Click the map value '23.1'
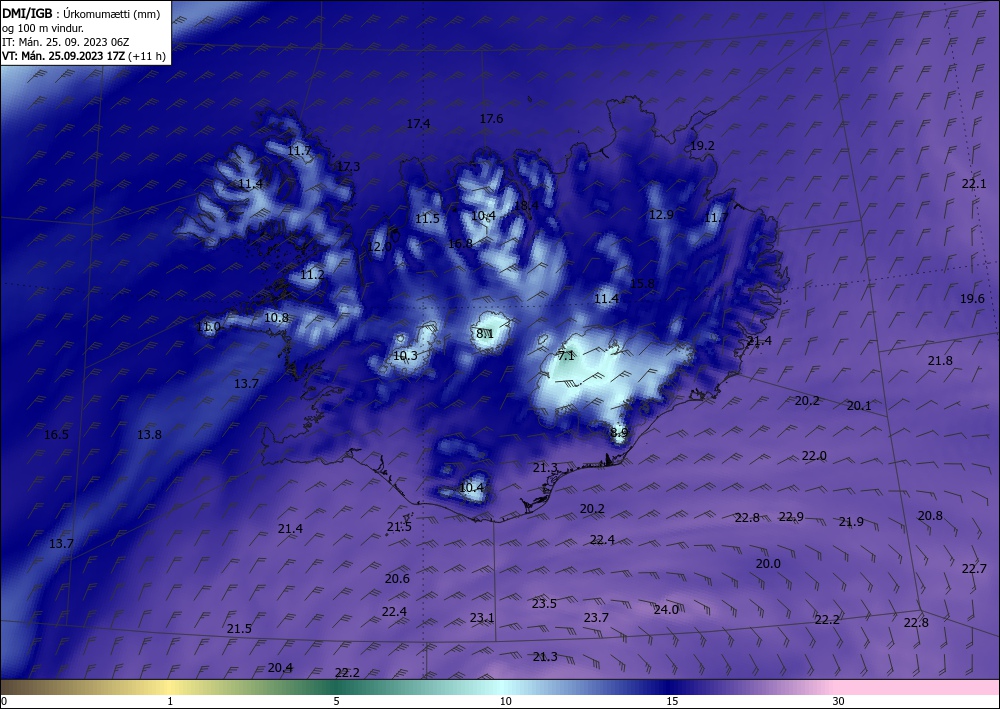This screenshot has width=1000, height=709. coord(482,617)
